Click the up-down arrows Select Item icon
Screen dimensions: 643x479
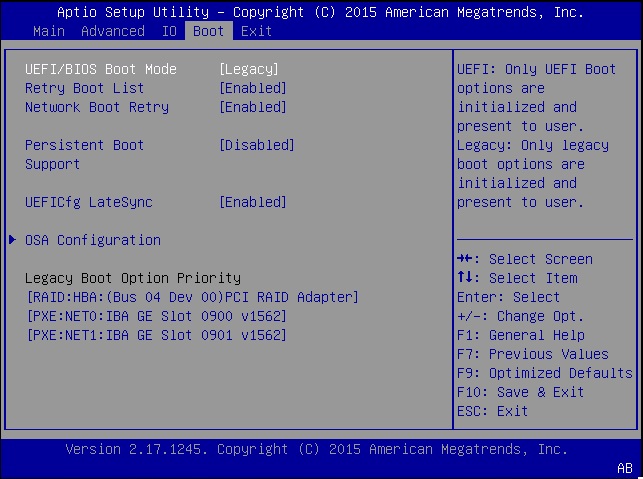pos(465,277)
